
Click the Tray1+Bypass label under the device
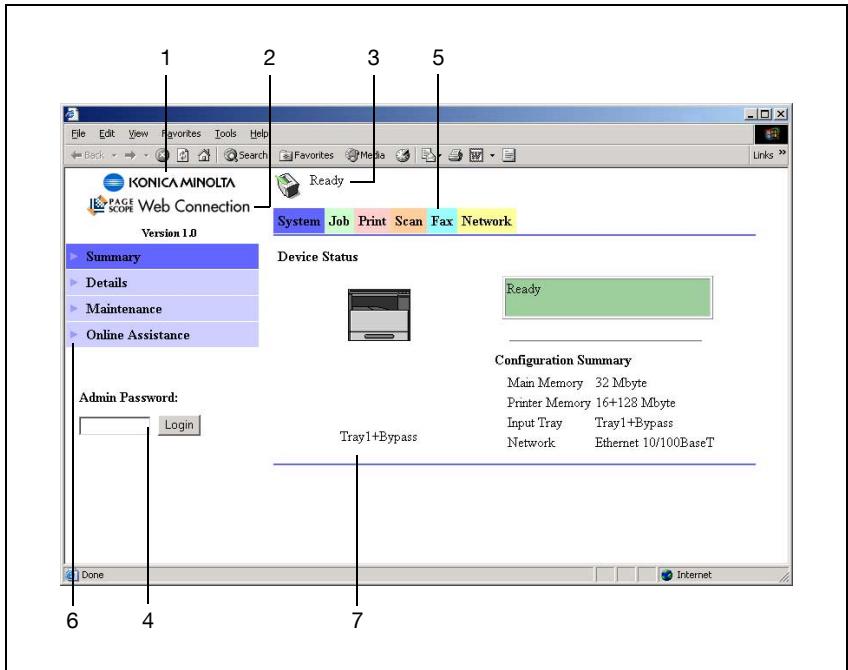click(x=379, y=437)
